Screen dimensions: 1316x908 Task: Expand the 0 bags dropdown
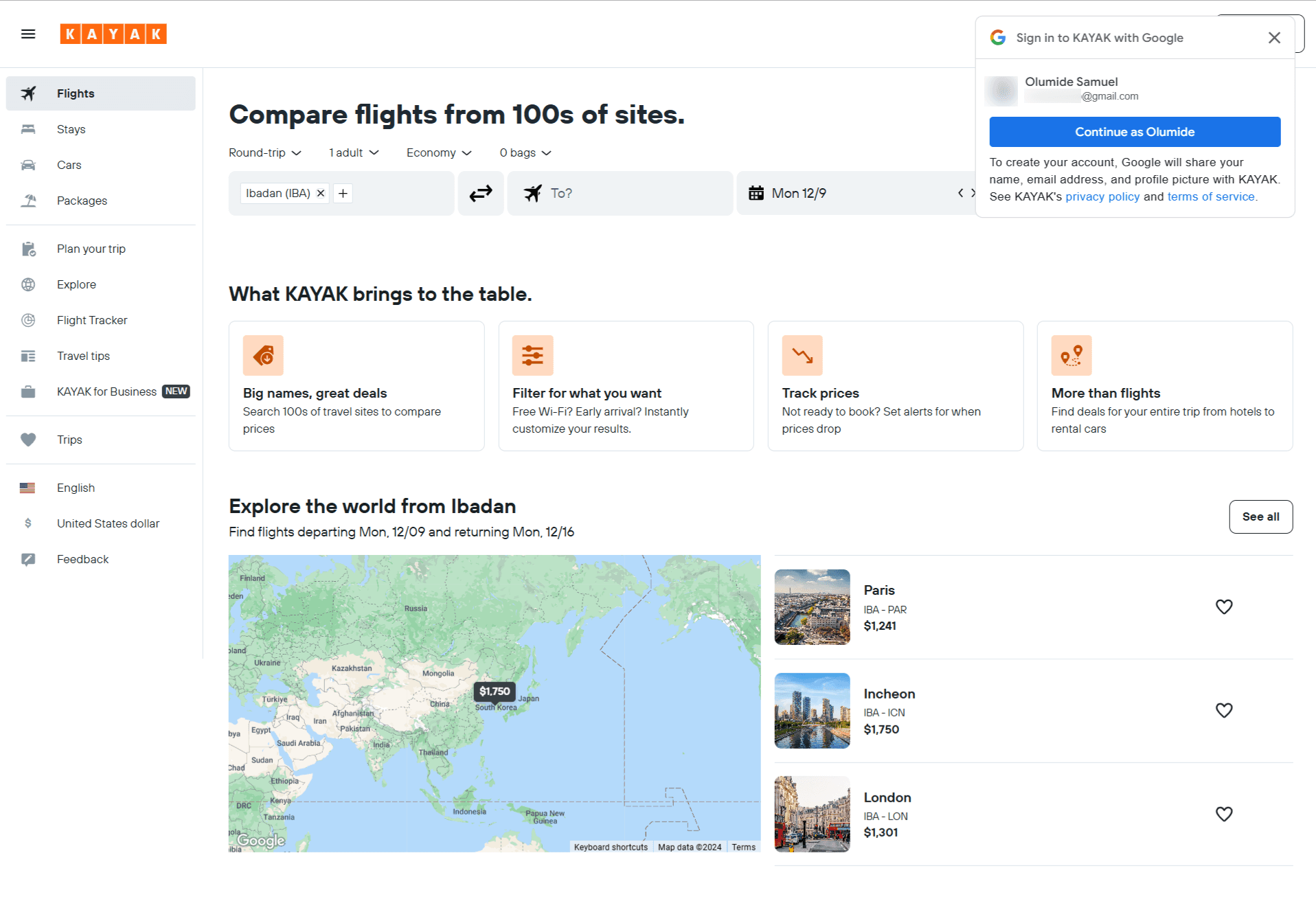point(525,152)
